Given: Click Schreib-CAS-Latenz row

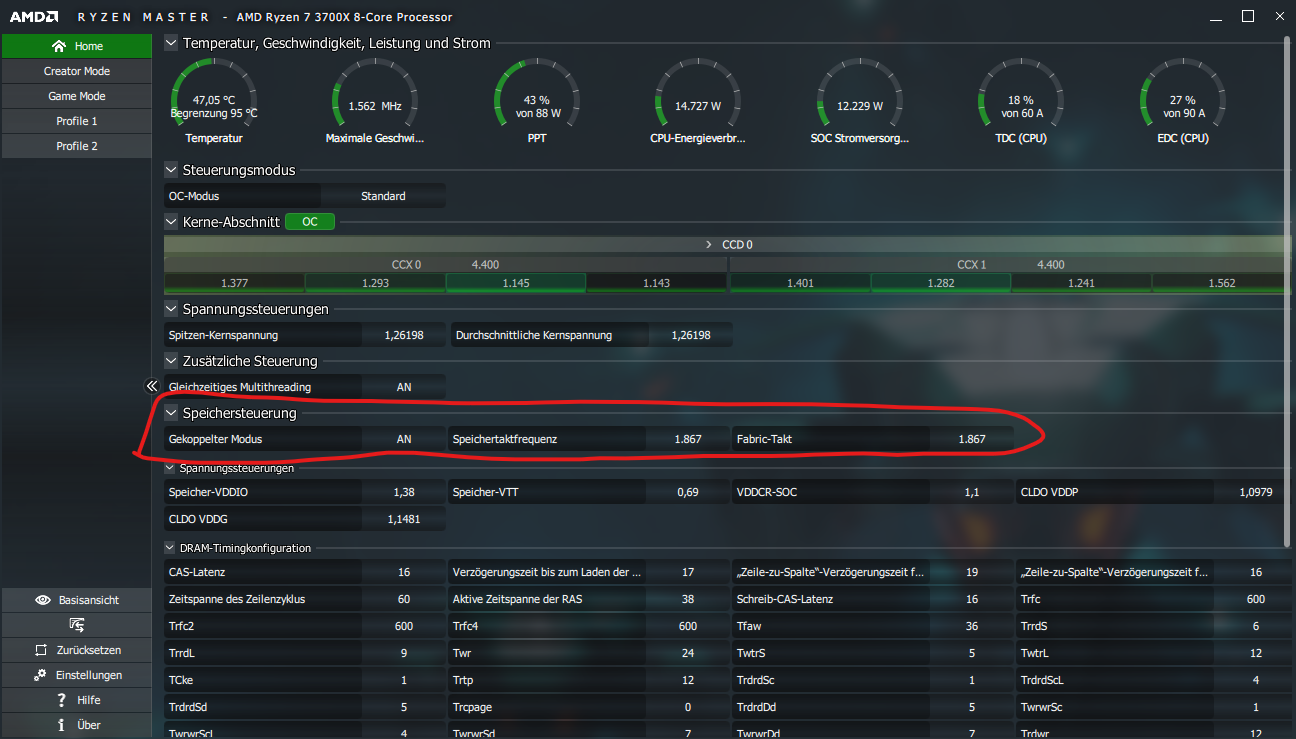Looking at the screenshot, I should click(x=873, y=599).
